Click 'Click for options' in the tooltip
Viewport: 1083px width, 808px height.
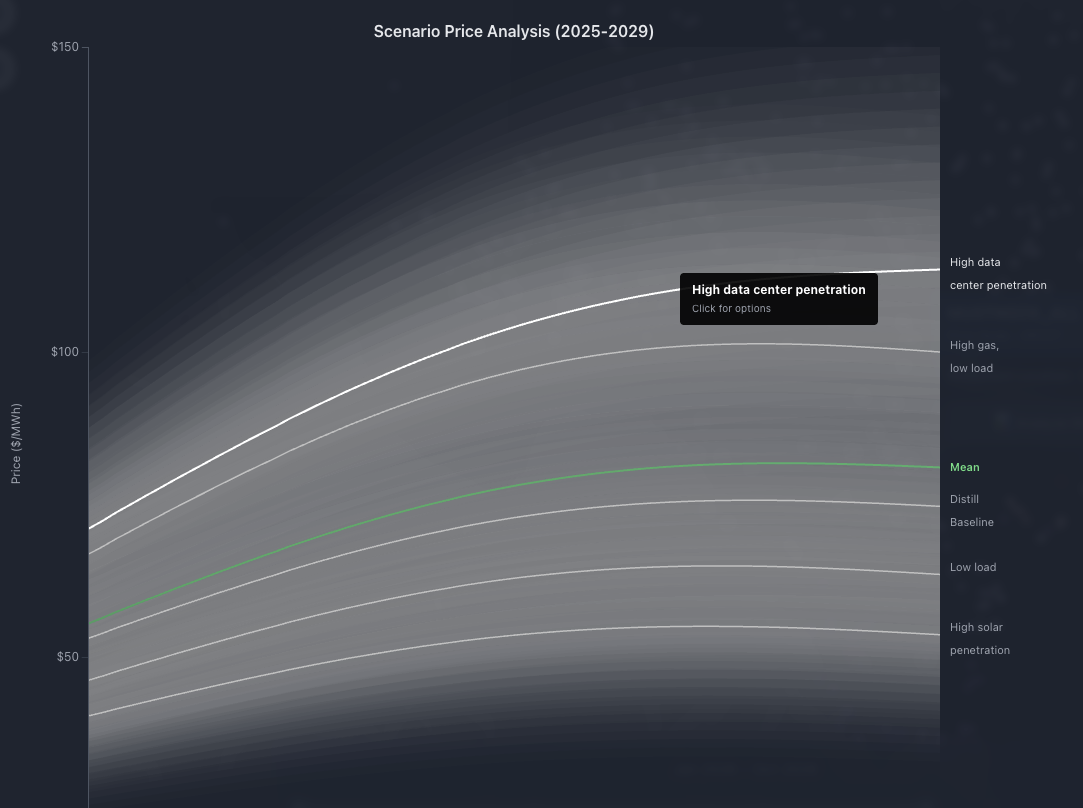pyautogui.click(x=731, y=308)
